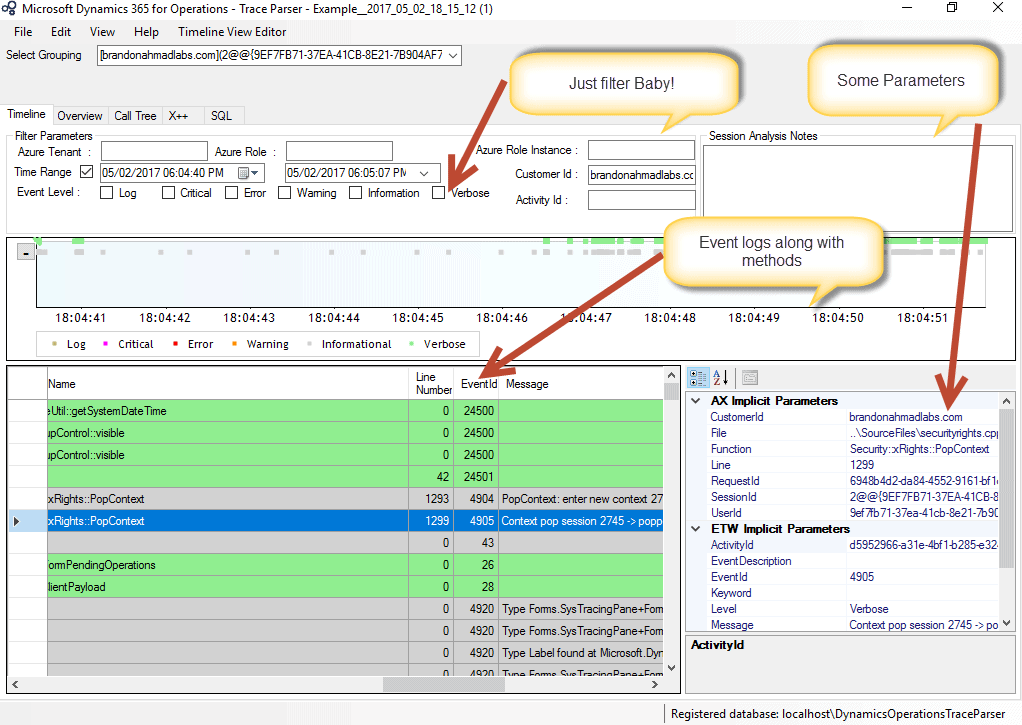Click the event grid scroll right arrow
The width and height of the screenshot is (1022, 725).
click(655, 685)
